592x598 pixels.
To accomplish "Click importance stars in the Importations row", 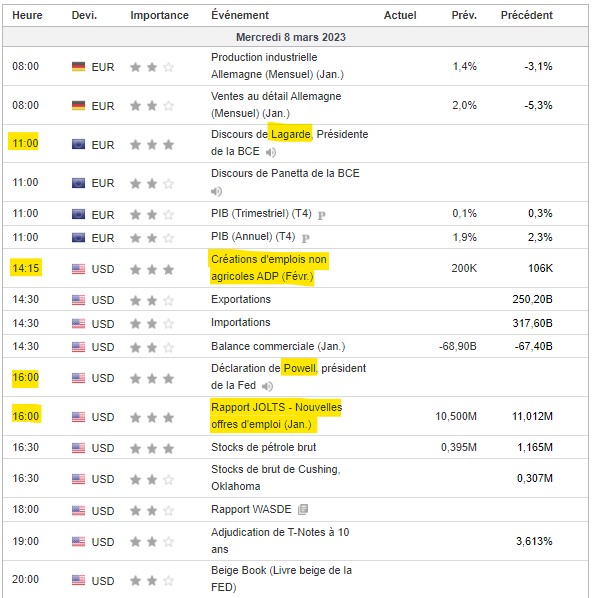I will coord(152,324).
